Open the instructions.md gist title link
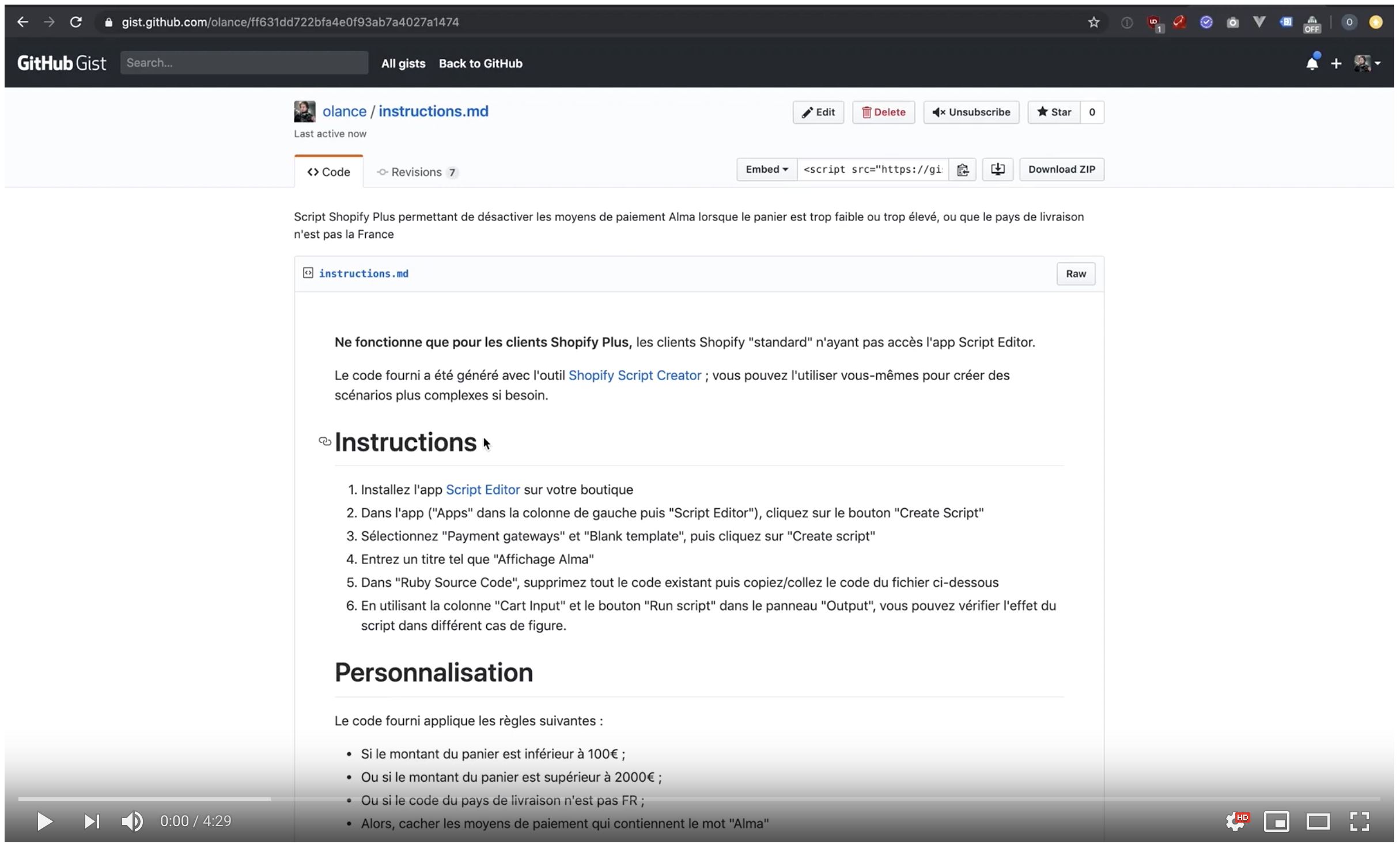1400x848 pixels. point(433,111)
